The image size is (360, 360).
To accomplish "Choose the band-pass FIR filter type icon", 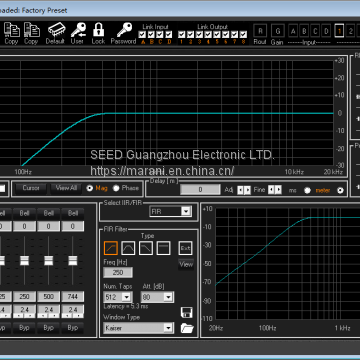I will 128,248.
